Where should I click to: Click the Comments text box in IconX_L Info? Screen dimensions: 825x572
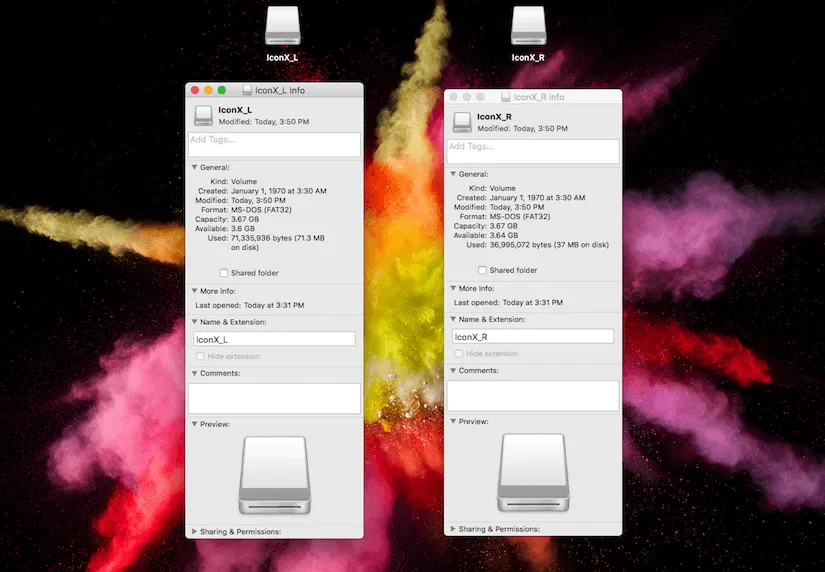click(274, 398)
